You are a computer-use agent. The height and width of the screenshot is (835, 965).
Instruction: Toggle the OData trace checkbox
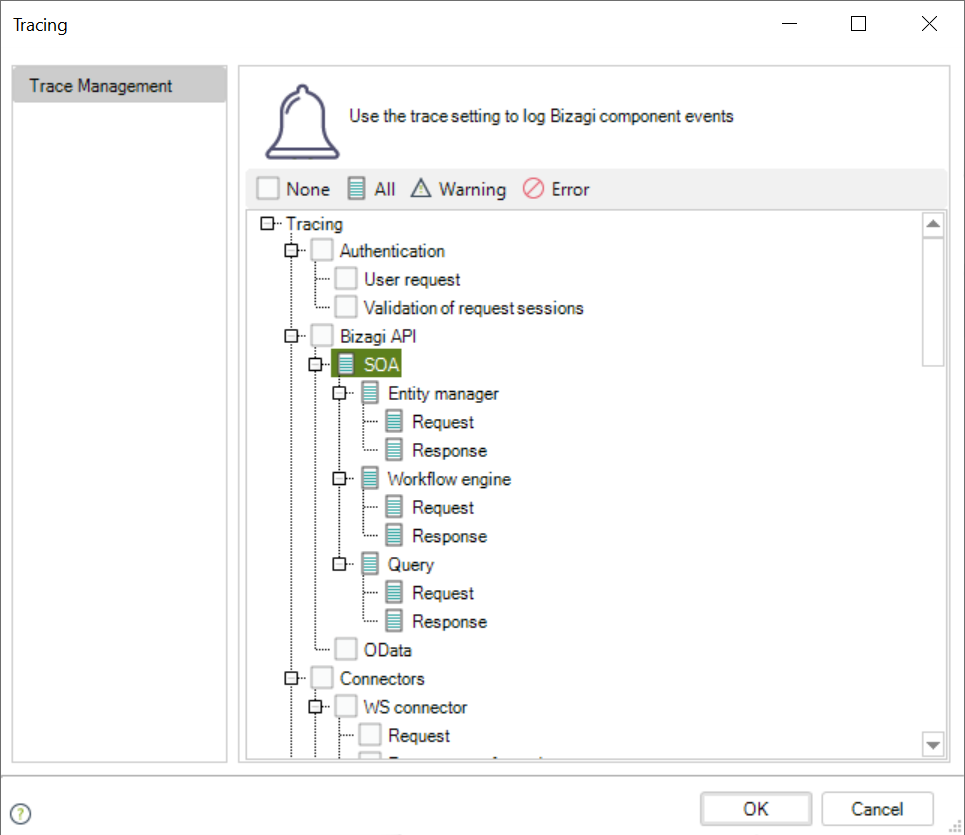click(346, 649)
